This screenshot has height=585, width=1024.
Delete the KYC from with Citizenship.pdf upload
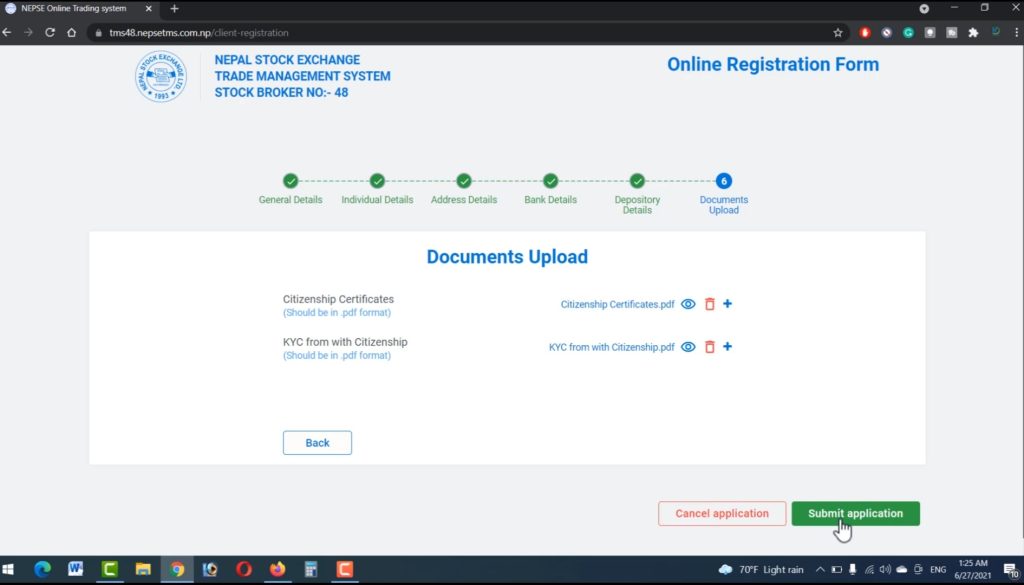[709, 347]
